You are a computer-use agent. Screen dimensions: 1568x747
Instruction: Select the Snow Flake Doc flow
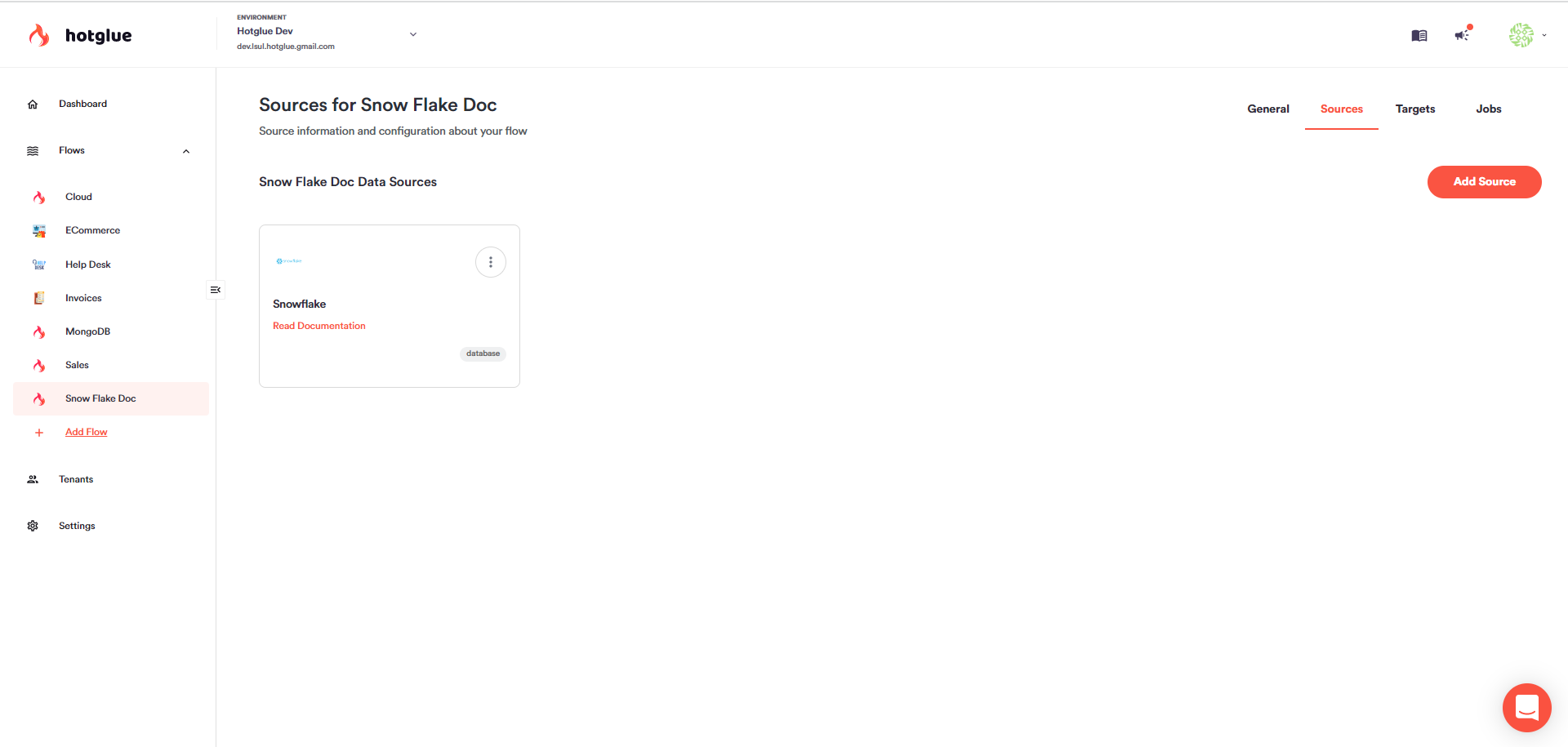(111, 398)
